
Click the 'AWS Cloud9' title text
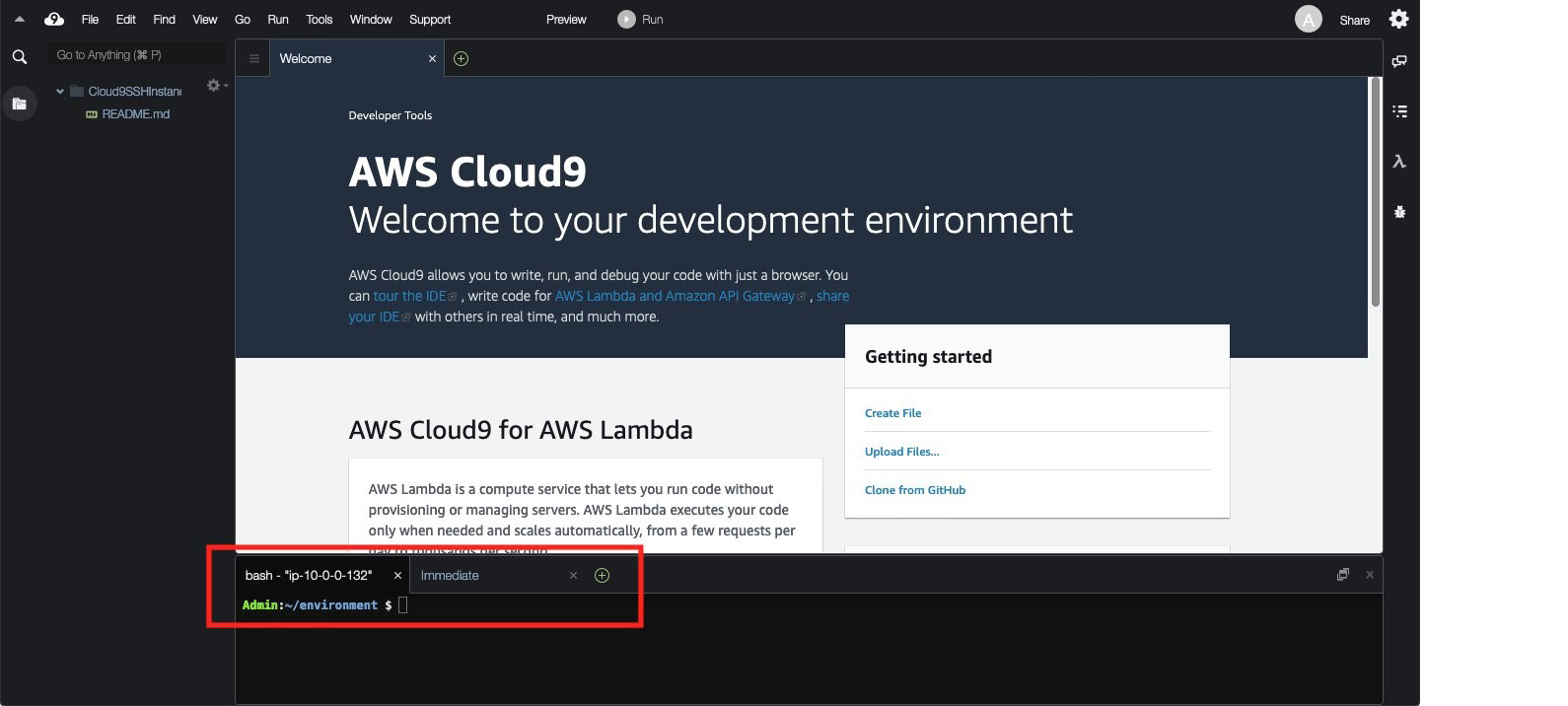pyautogui.click(x=467, y=172)
